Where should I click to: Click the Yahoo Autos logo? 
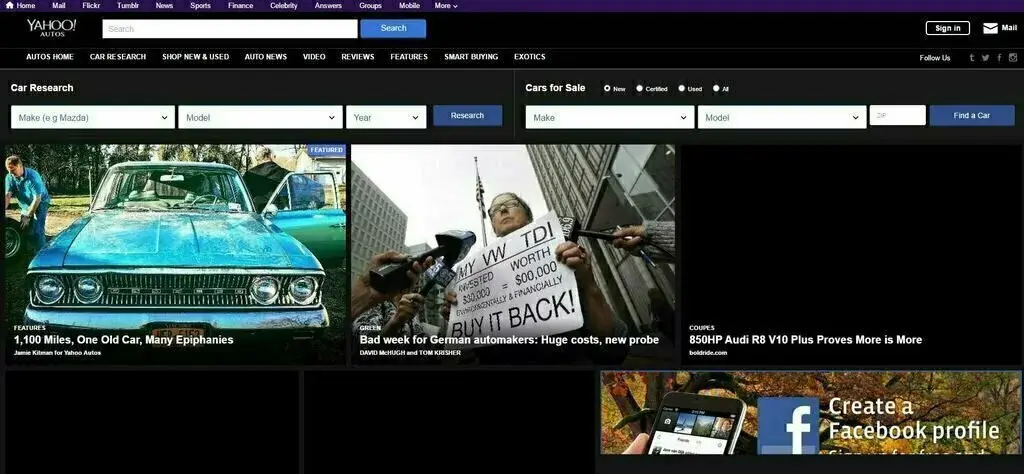coord(52,27)
